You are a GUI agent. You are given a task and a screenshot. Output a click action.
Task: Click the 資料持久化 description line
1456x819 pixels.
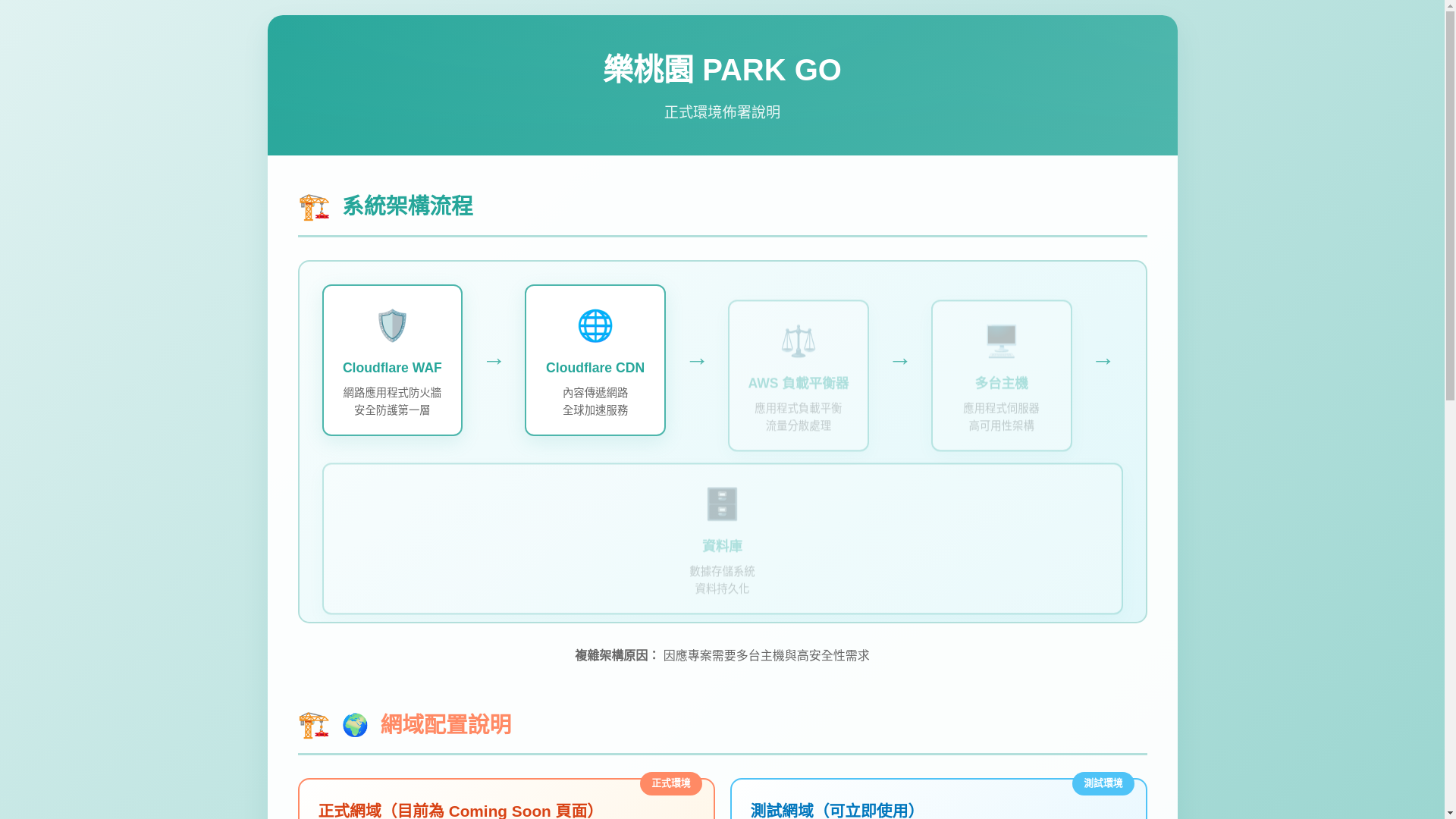[722, 588]
